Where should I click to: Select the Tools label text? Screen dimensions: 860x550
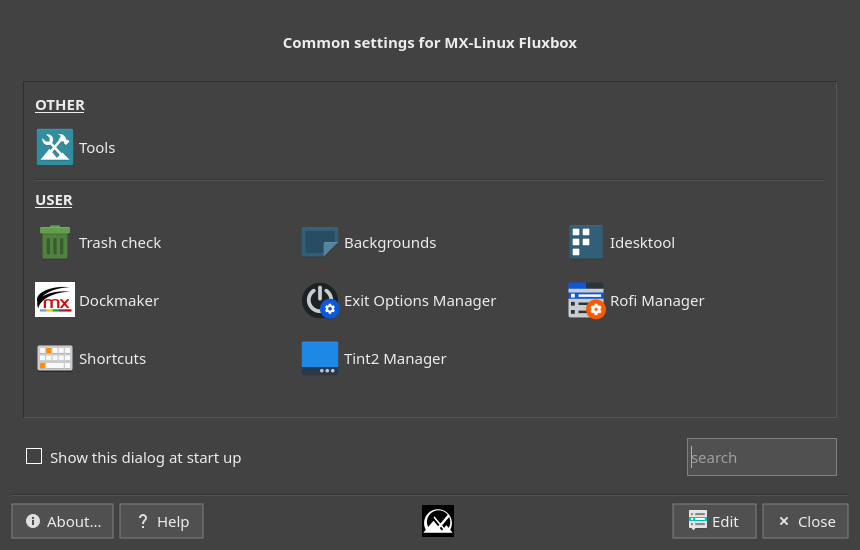click(97, 148)
